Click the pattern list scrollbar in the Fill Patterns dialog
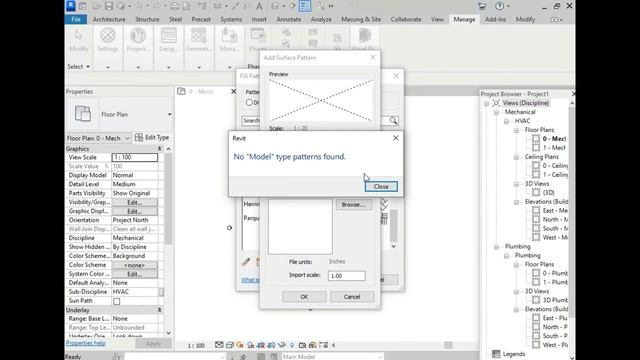 [393, 225]
